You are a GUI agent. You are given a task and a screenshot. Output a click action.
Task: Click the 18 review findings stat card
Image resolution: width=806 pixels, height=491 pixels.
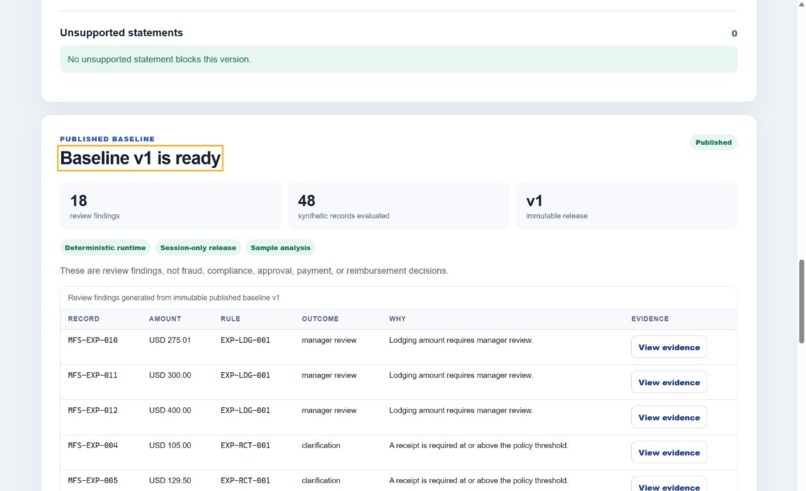click(x=170, y=206)
